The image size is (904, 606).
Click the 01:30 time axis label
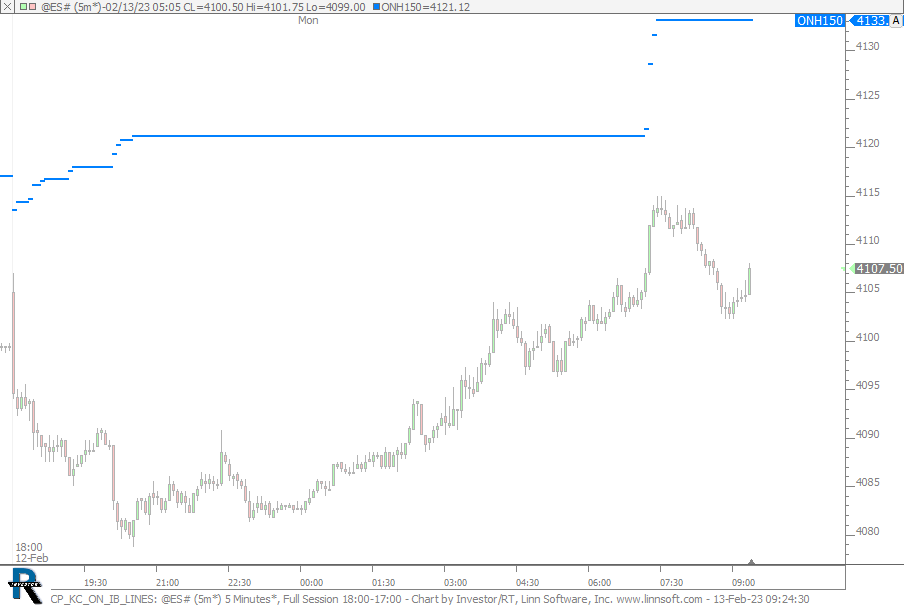coord(383,582)
